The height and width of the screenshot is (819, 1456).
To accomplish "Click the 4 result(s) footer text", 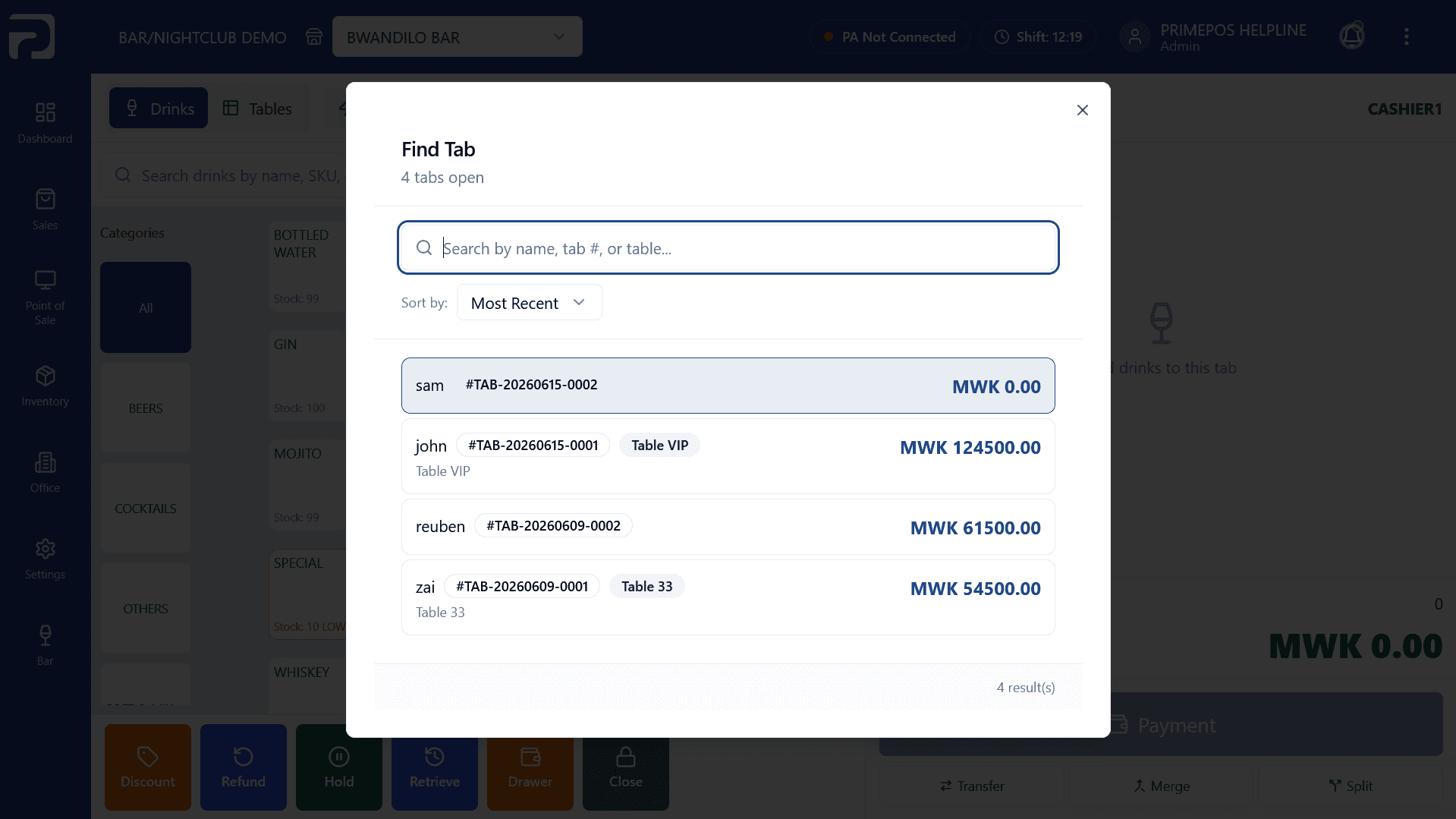I will (1025, 687).
